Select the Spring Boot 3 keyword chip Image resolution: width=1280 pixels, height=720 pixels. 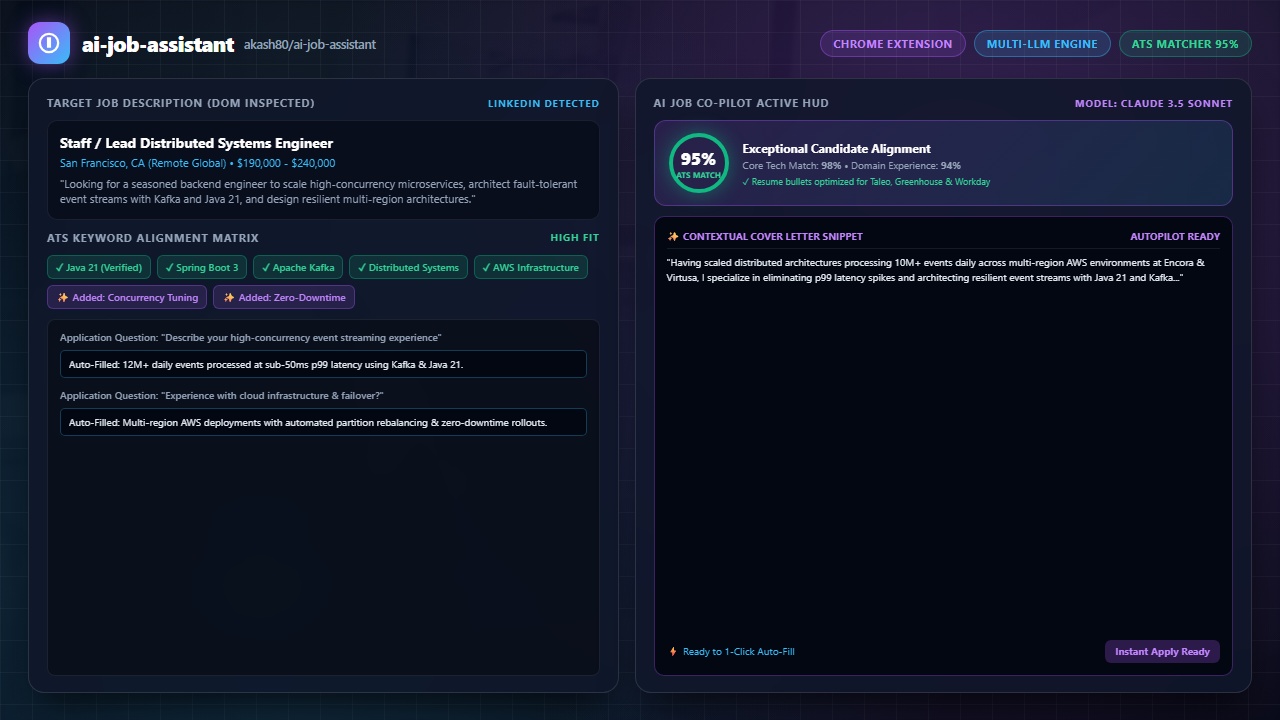pos(202,268)
